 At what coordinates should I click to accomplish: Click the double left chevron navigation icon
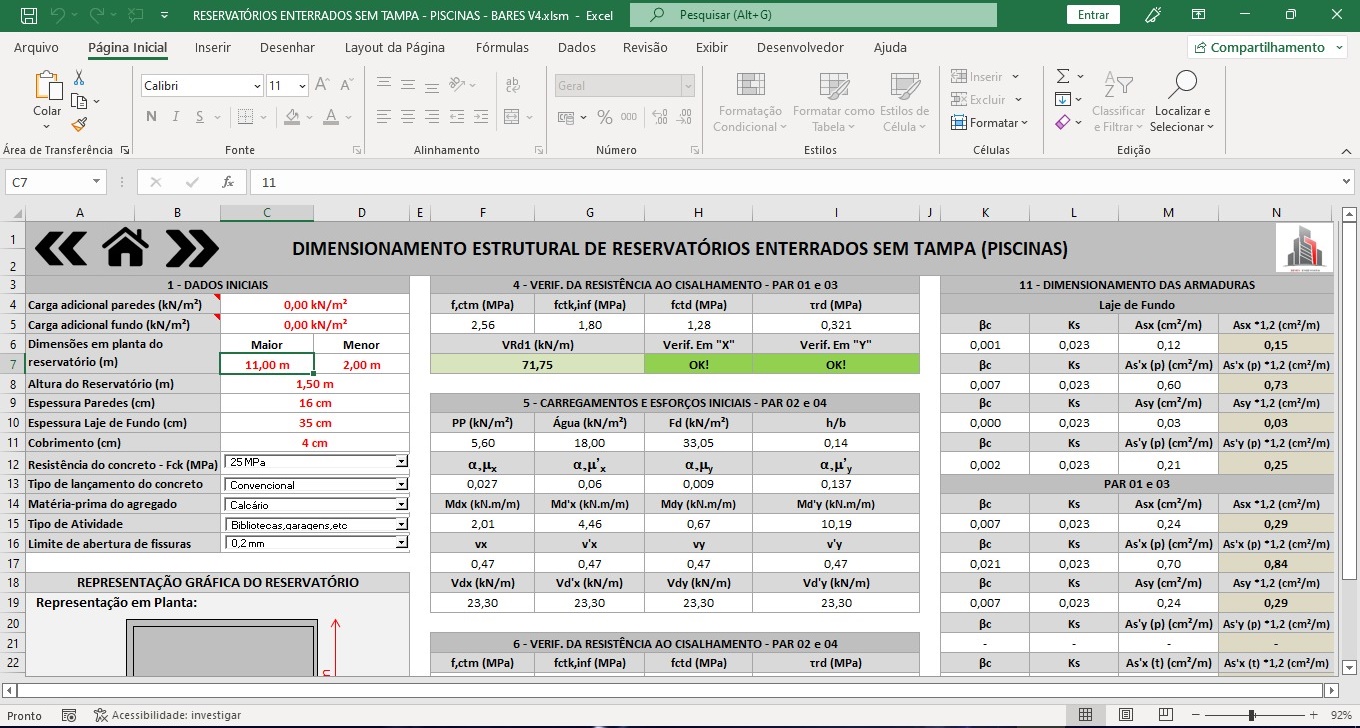click(x=60, y=248)
